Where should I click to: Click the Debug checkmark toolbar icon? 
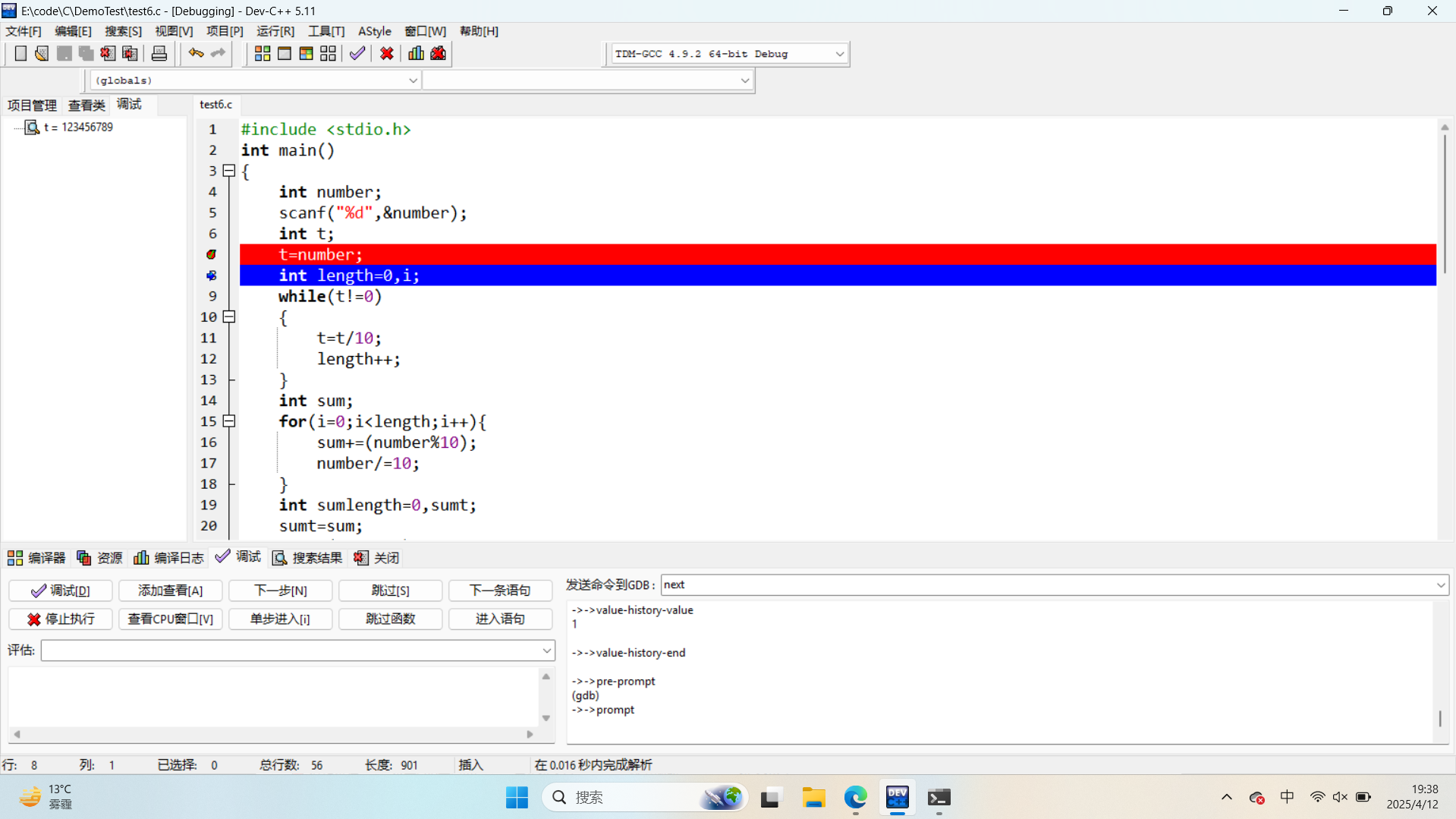click(357, 53)
